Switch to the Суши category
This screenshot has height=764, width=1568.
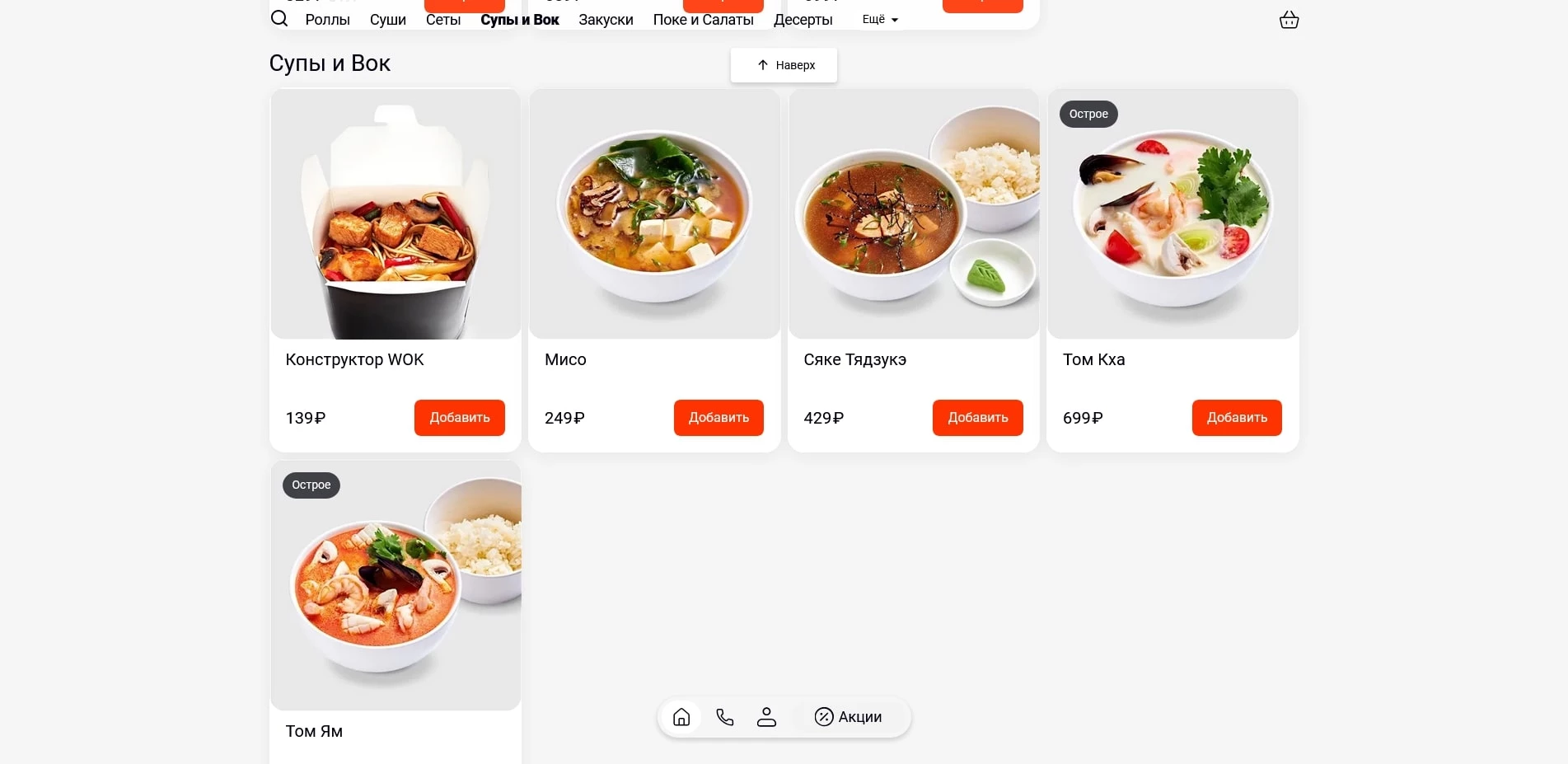coord(387,20)
